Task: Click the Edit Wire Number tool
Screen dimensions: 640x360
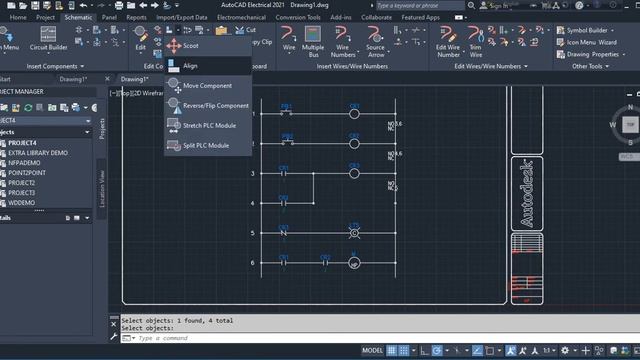Action: 448,41
